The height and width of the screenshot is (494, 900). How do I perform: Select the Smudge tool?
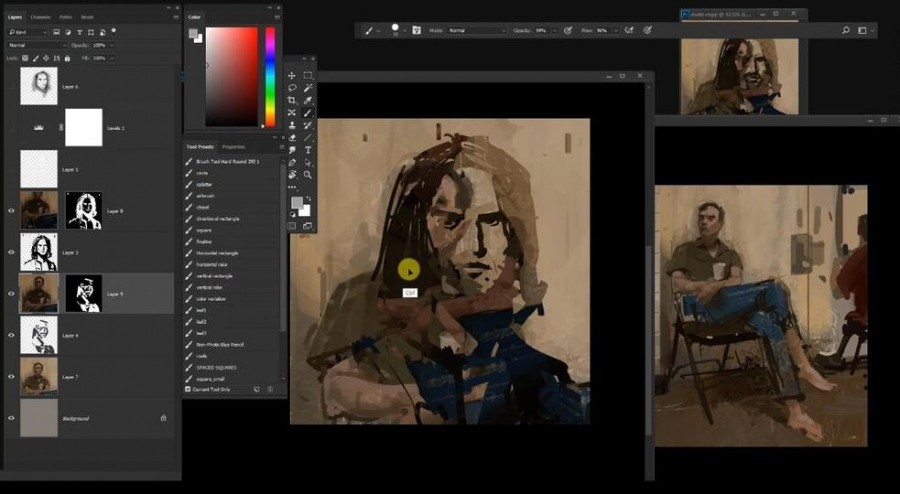click(292, 150)
